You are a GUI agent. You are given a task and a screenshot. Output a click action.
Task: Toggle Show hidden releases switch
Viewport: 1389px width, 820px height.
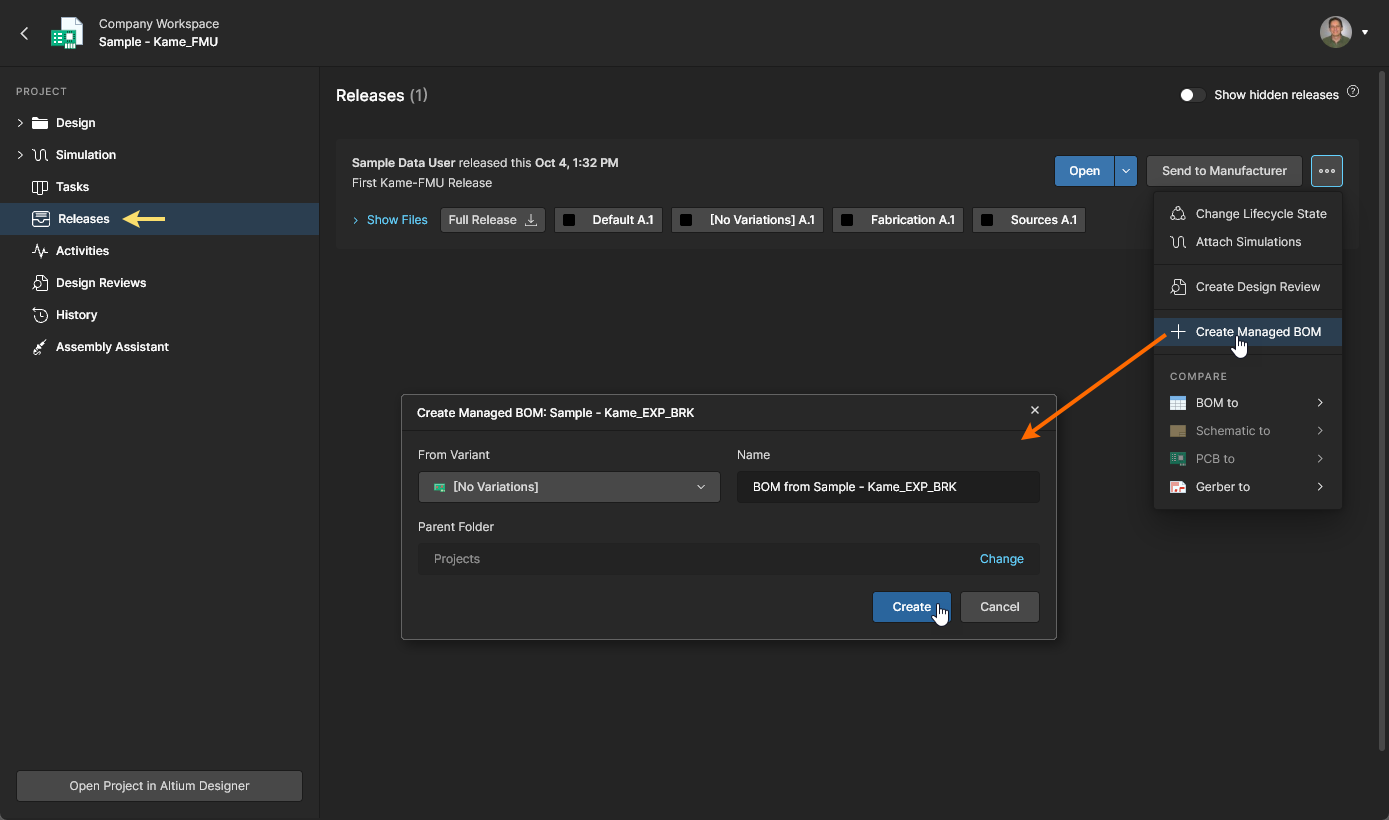[x=1191, y=95]
